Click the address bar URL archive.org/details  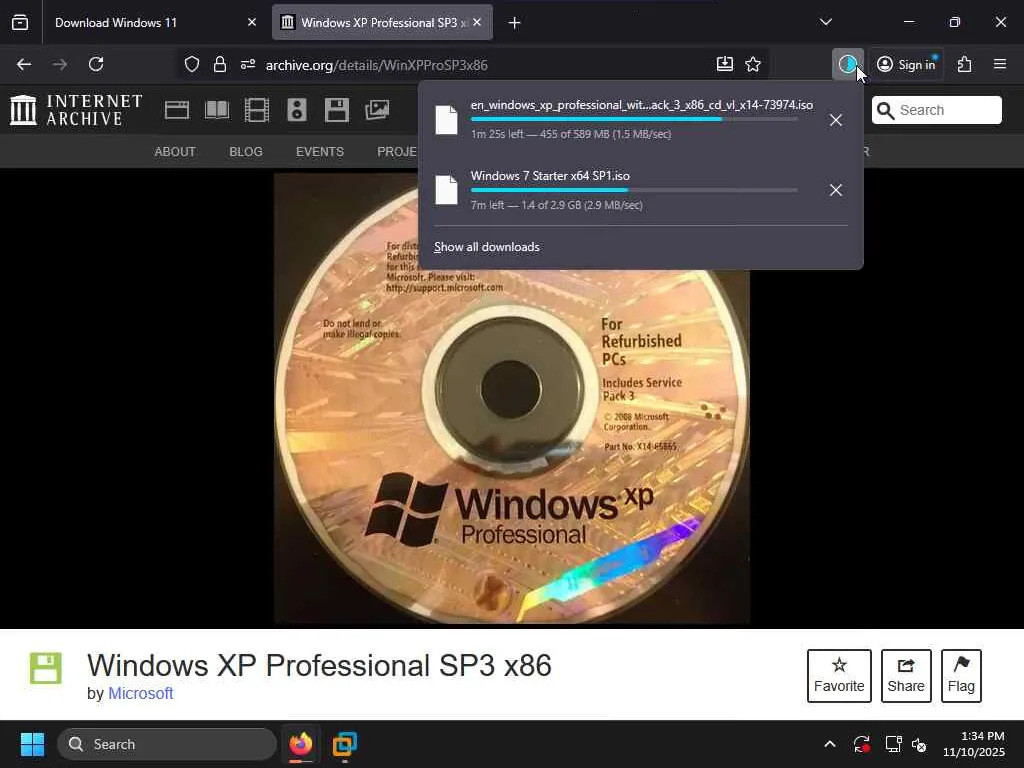376,65
